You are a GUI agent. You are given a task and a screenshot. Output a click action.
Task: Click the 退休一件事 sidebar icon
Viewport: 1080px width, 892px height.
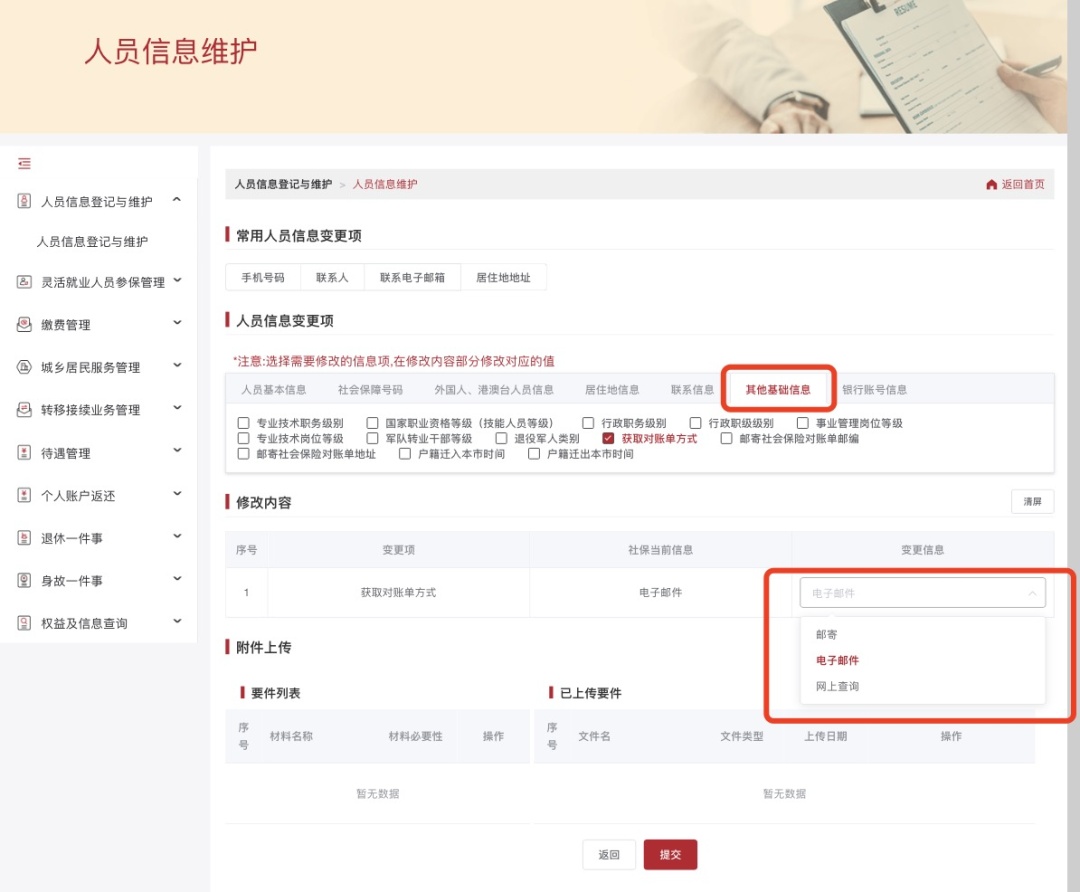[x=24, y=537]
